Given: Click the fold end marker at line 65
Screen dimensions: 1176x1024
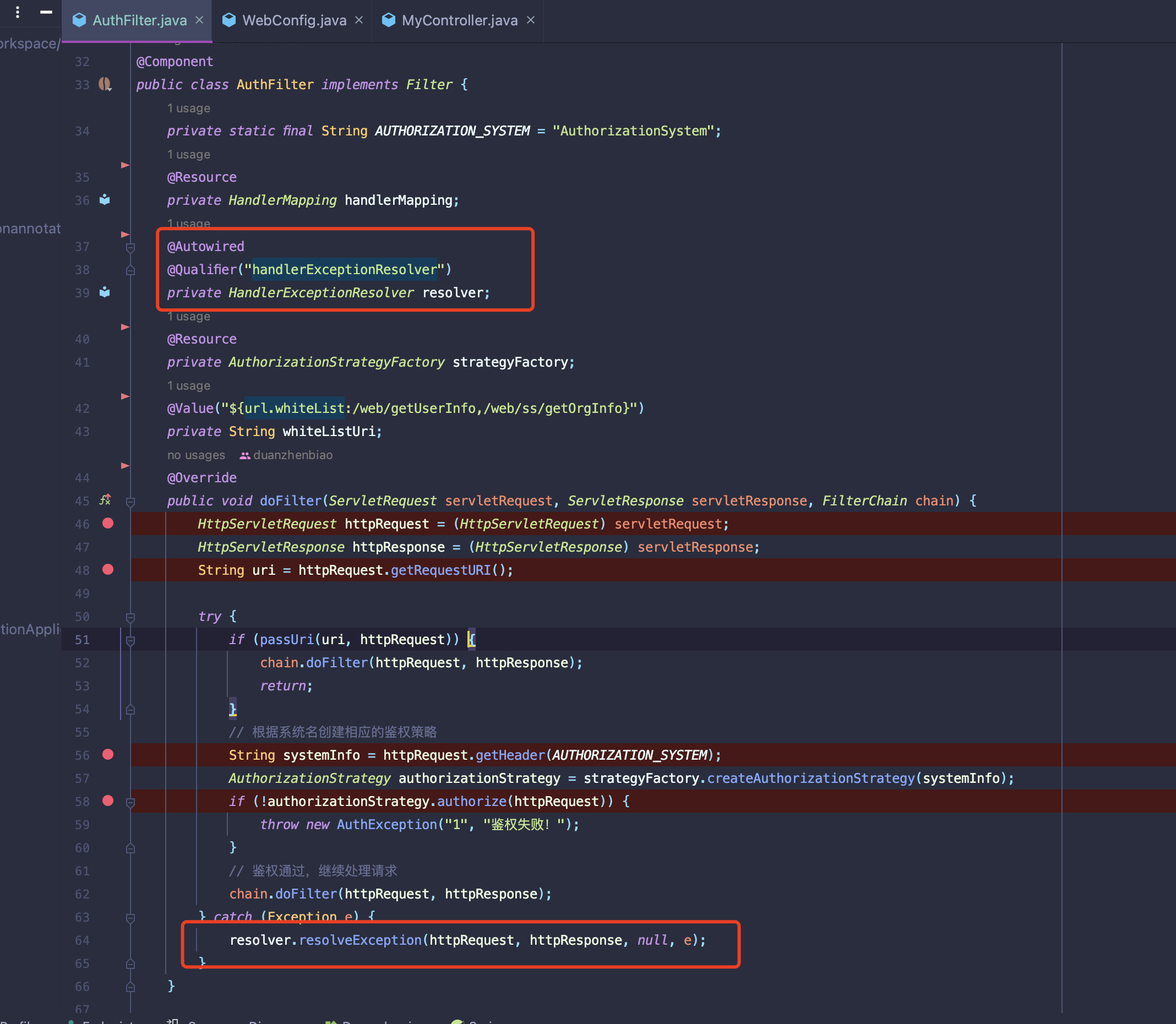Looking at the screenshot, I should [130, 964].
